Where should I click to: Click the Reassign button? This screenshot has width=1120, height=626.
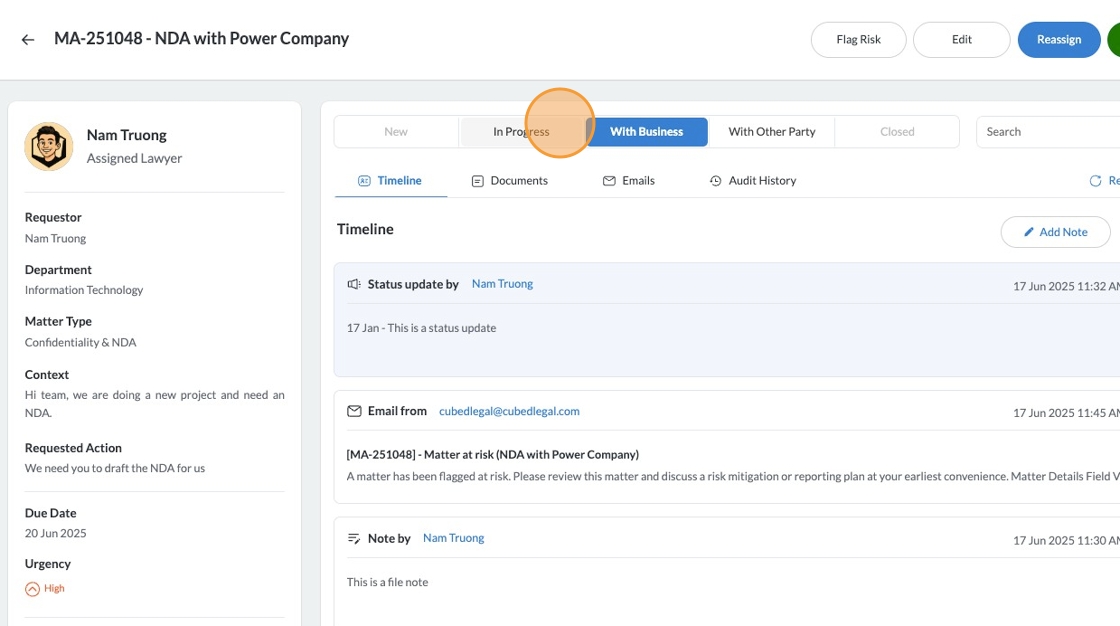pos(1059,40)
